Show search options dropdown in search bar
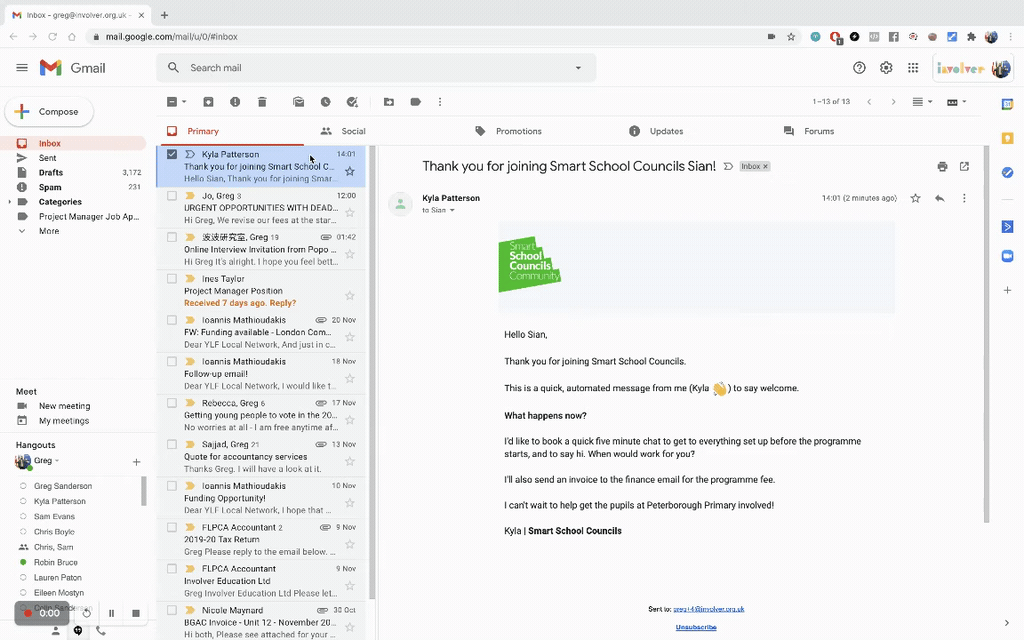 click(578, 68)
